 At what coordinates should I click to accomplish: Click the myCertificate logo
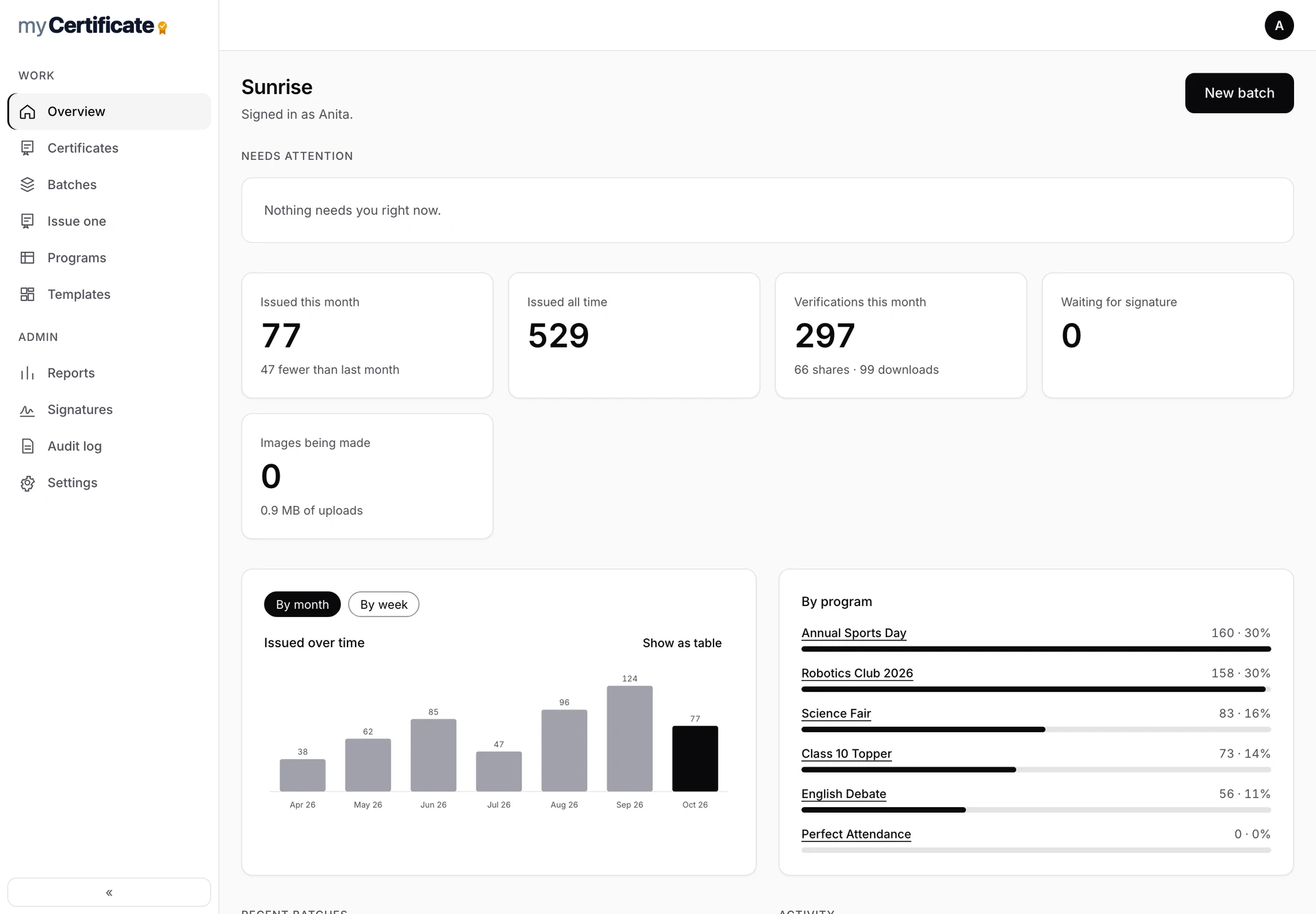click(x=93, y=26)
